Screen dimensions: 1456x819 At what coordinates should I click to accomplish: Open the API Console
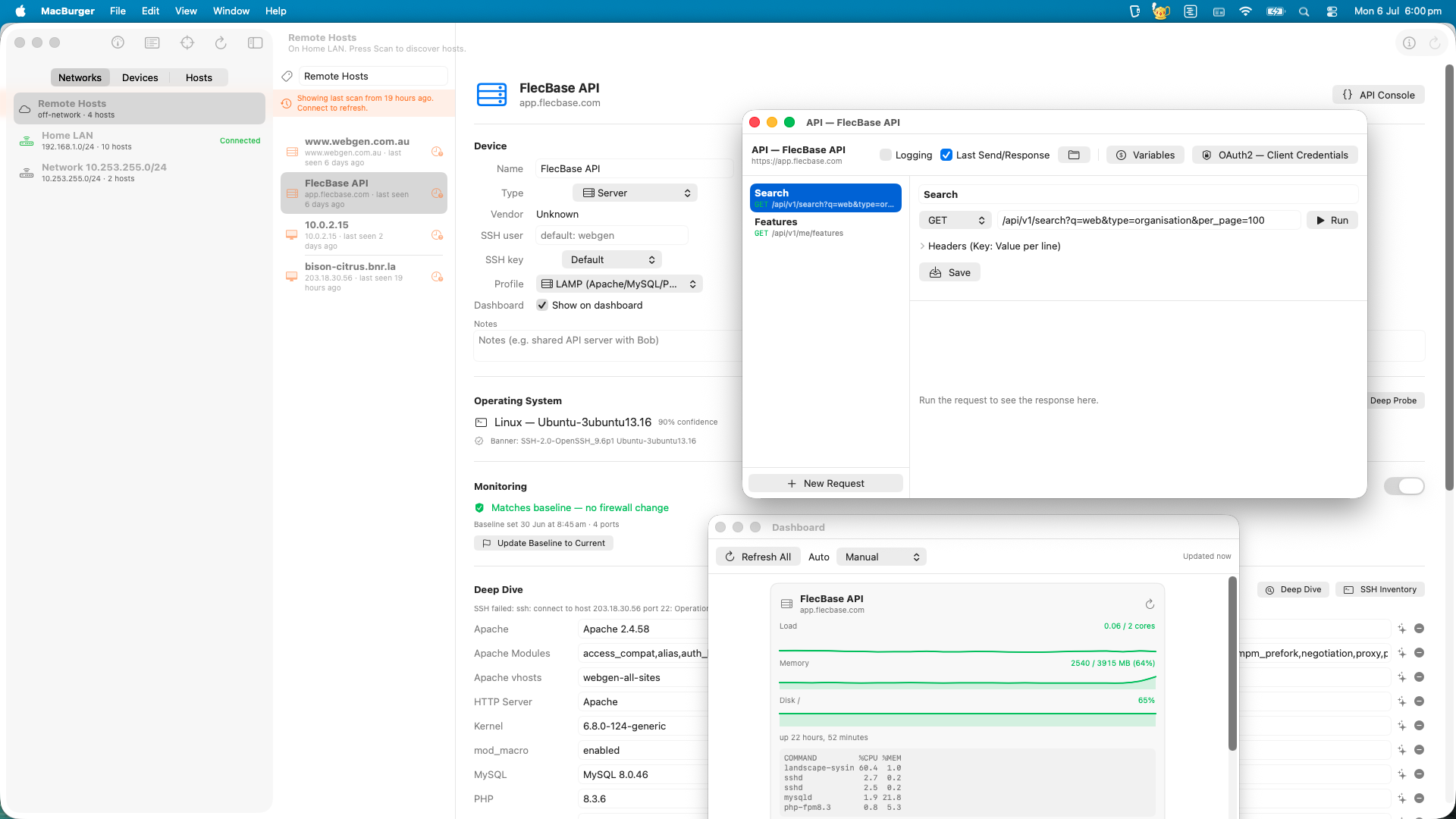[1379, 95]
